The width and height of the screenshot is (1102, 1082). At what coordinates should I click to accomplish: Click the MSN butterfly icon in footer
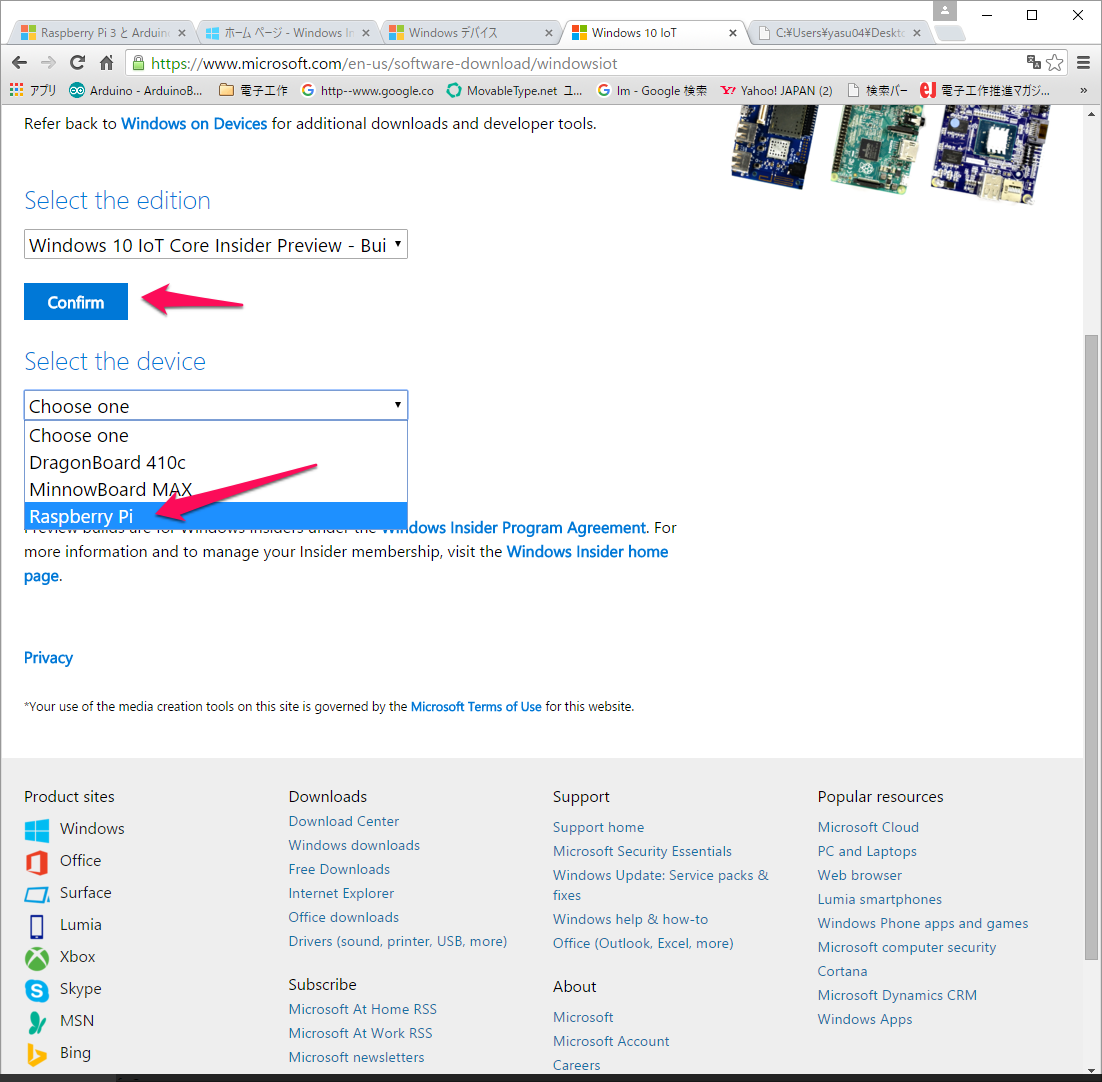(37, 1022)
